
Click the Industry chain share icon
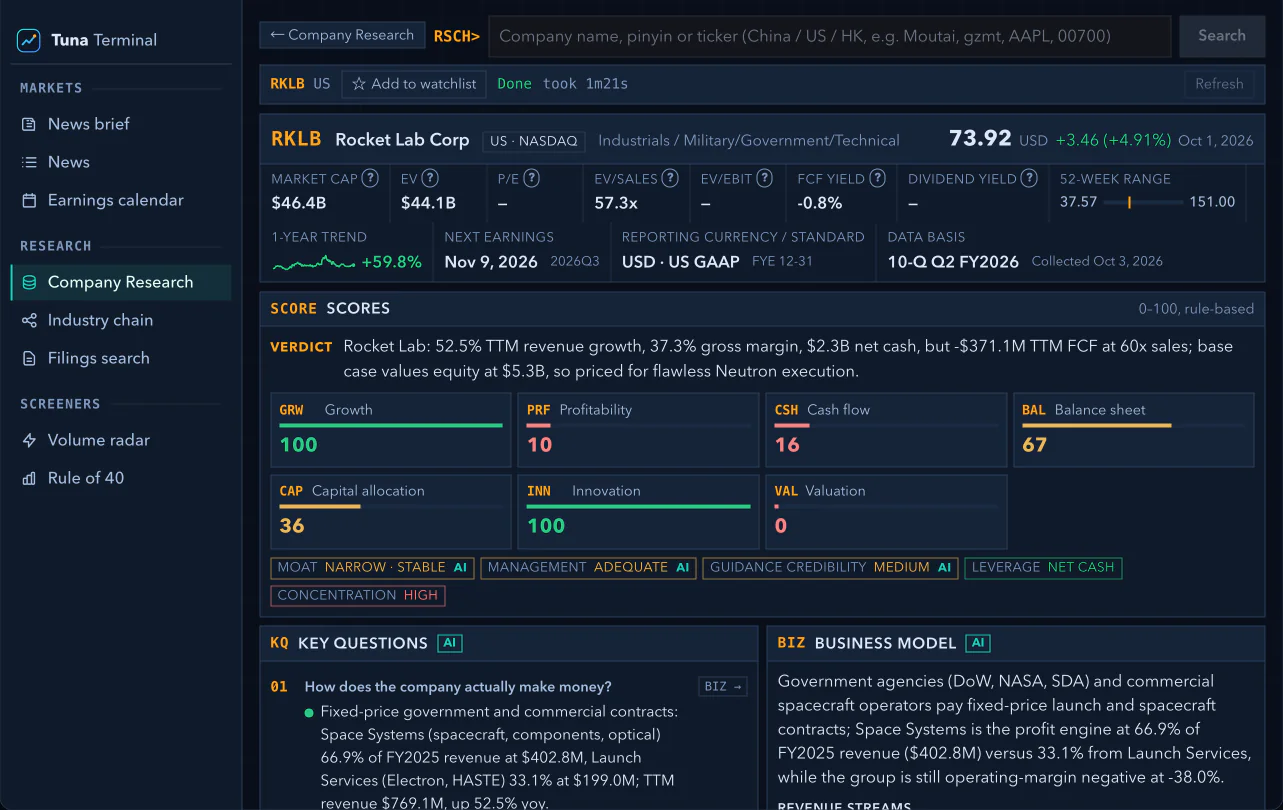[29, 320]
